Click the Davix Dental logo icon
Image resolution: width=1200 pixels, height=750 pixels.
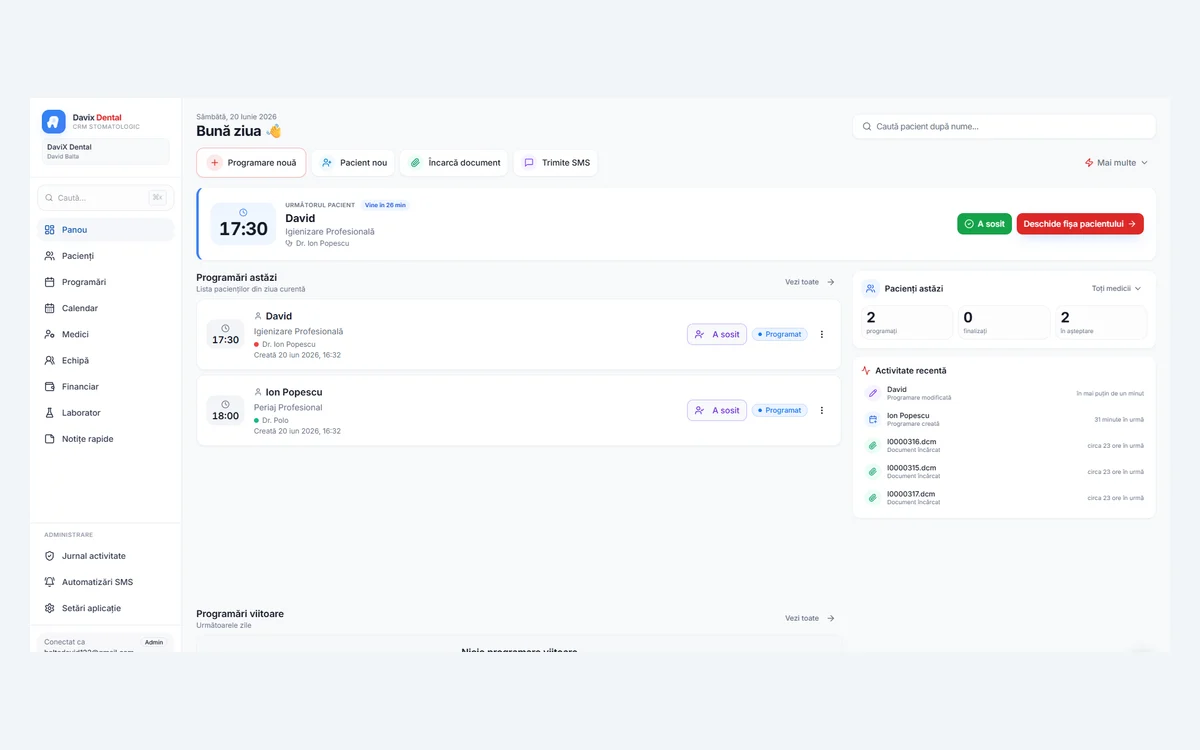click(53, 121)
